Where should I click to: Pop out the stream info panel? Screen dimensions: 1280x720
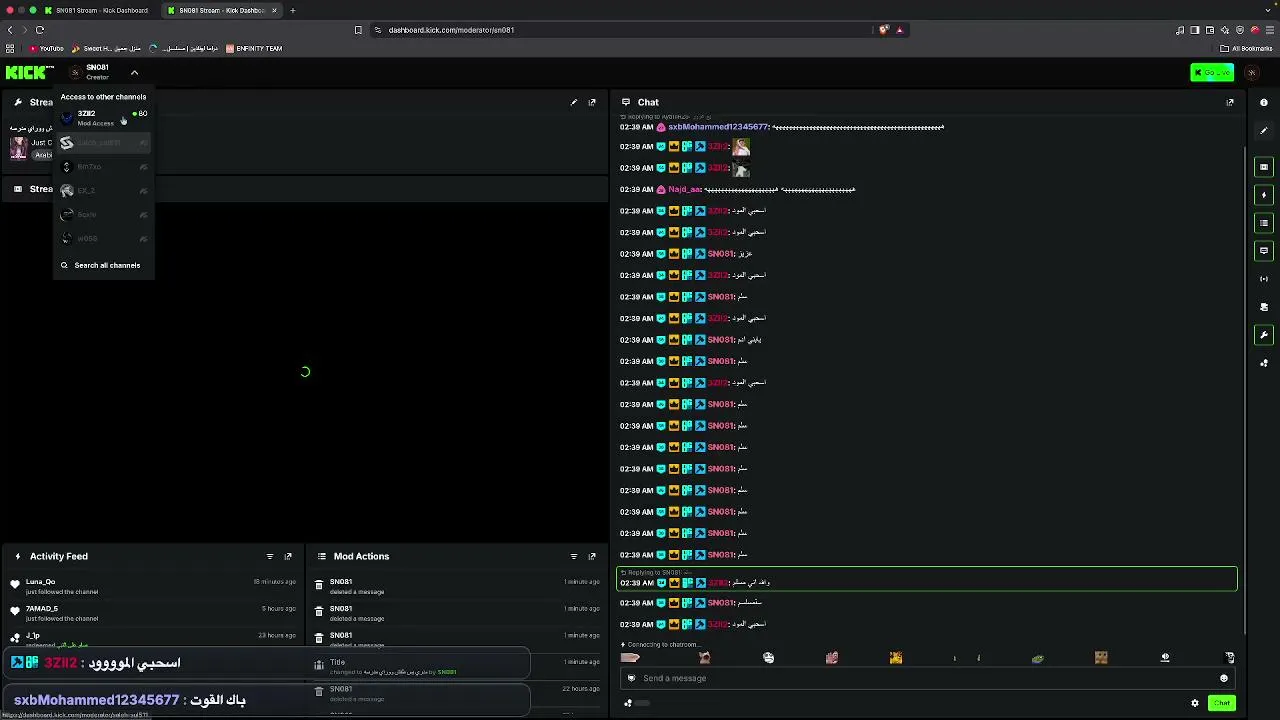(592, 102)
